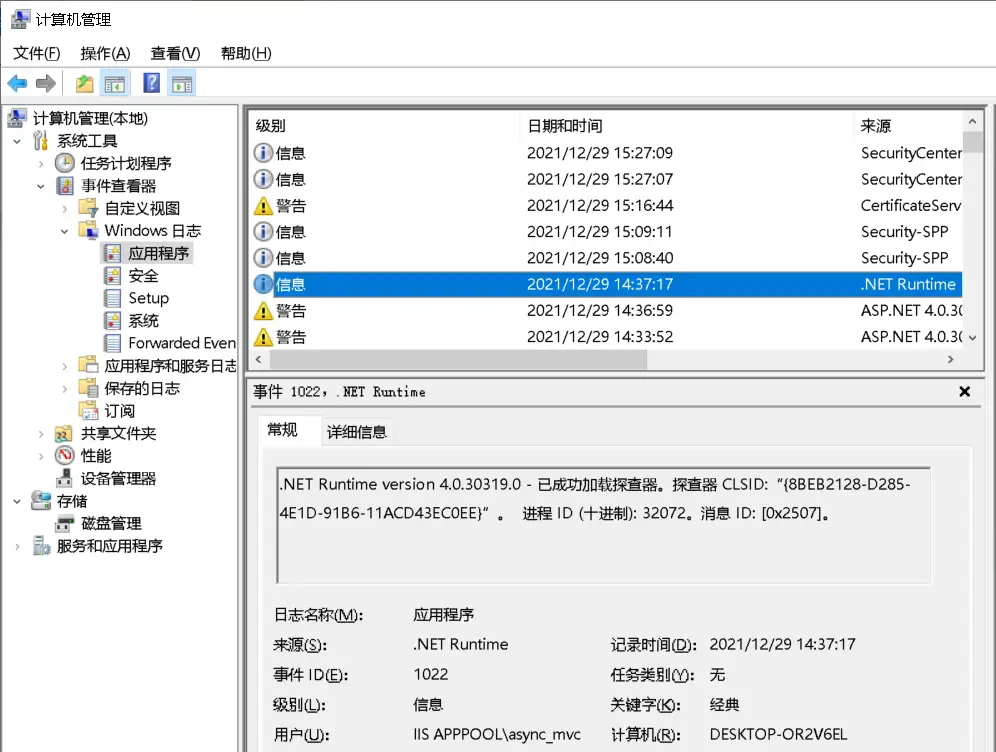Click the blue help icon in toolbar
This screenshot has width=996, height=752.
[x=151, y=83]
